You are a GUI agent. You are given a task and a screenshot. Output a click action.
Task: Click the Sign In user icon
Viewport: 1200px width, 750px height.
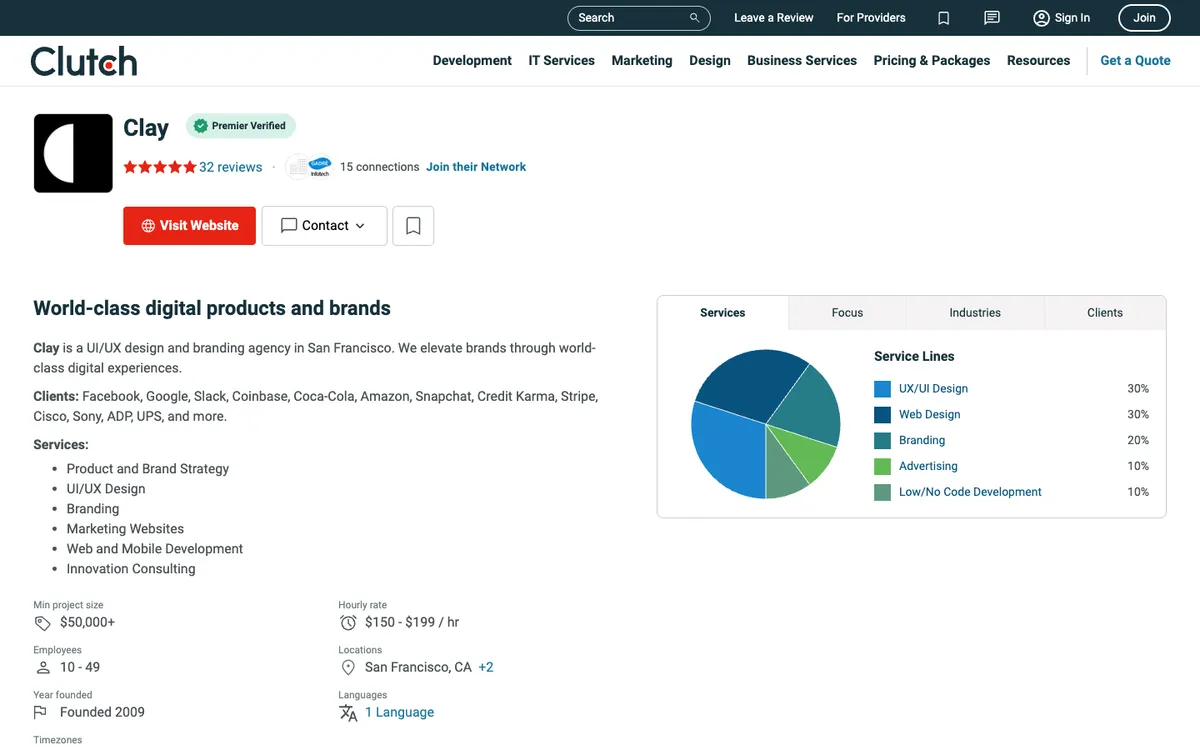click(1041, 18)
